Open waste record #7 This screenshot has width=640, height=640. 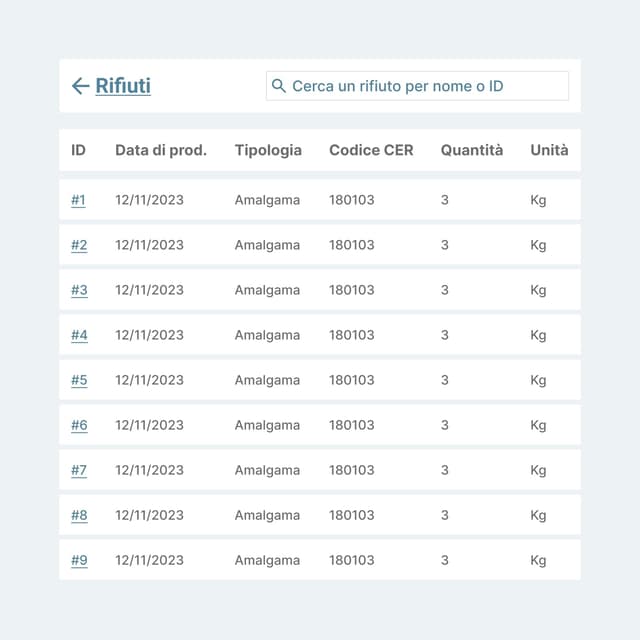click(79, 470)
